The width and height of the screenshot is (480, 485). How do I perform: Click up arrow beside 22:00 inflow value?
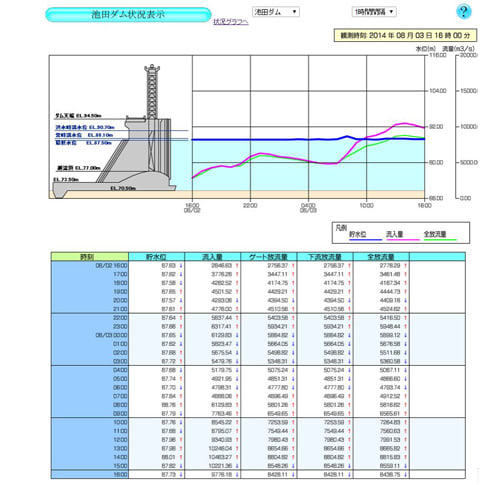[237, 318]
